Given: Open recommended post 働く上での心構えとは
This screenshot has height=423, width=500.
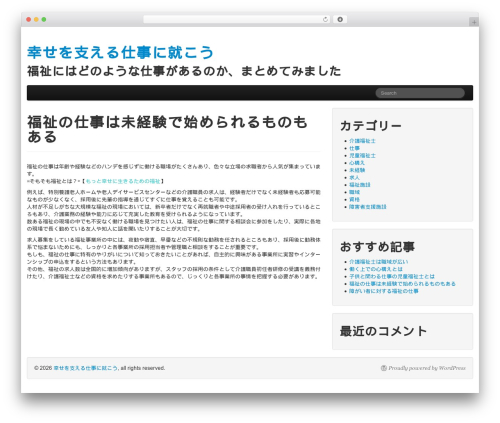Looking at the screenshot, I should [x=376, y=269].
